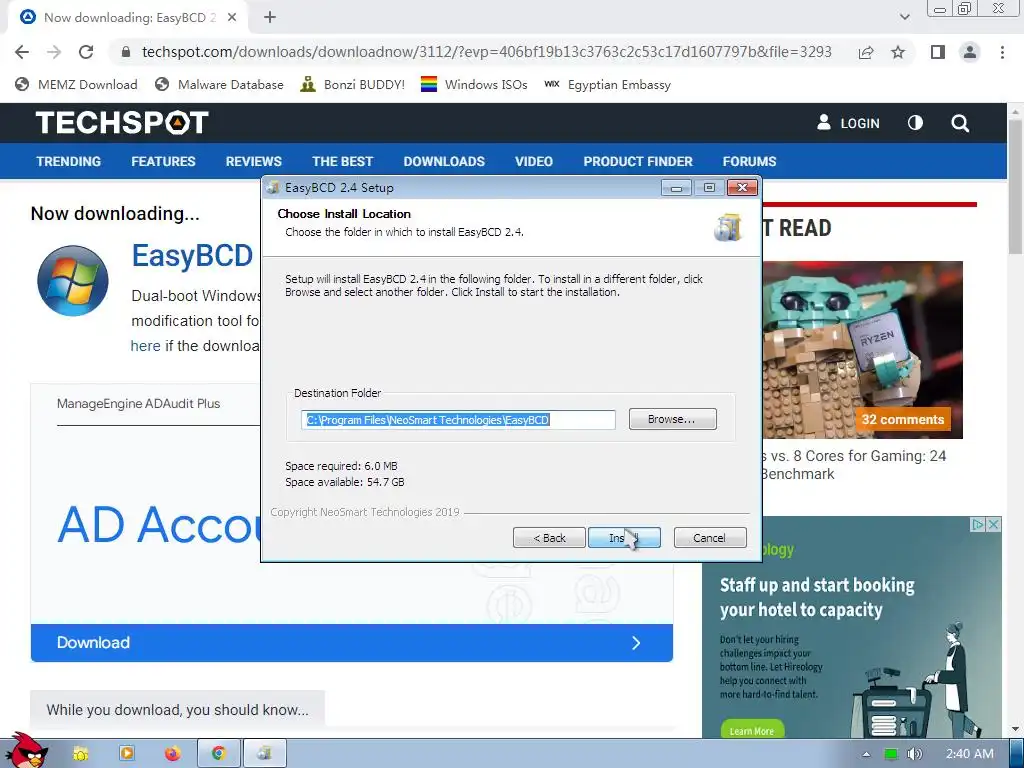
Task: Close the EasyBCD download tab
Action: pos(232,18)
